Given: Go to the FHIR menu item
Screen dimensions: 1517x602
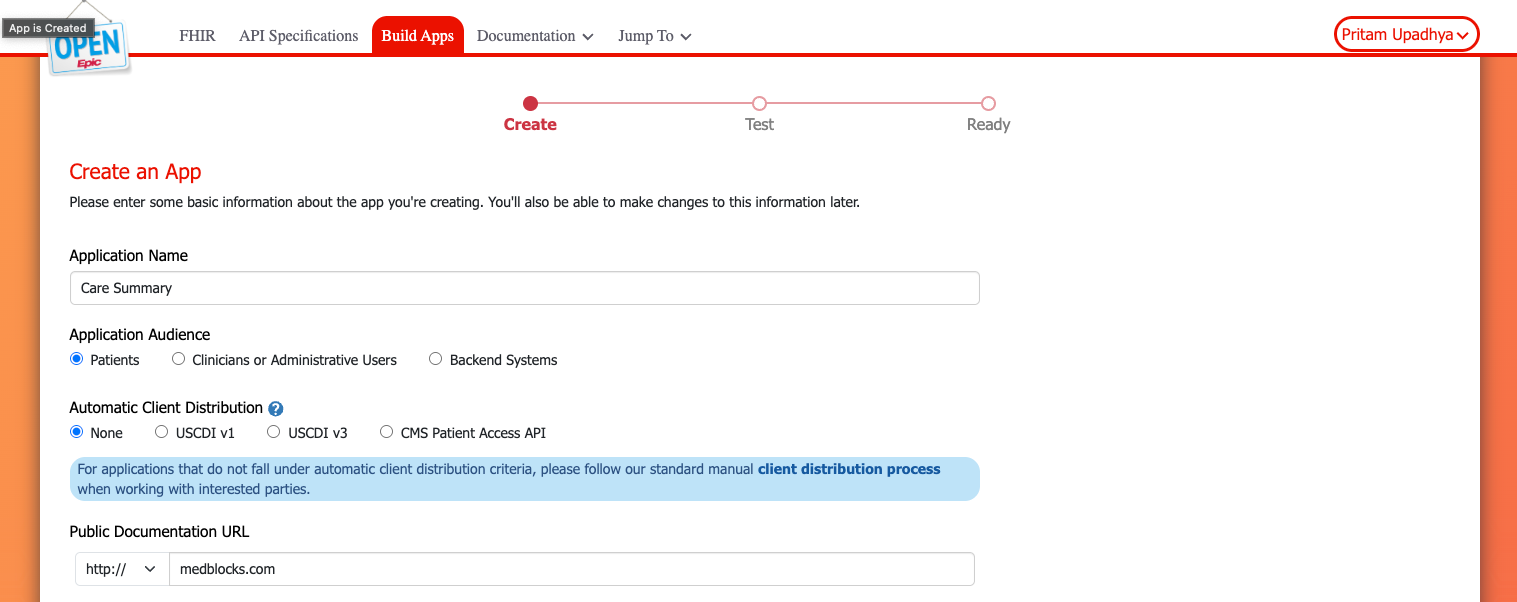Looking at the screenshot, I should (x=197, y=36).
